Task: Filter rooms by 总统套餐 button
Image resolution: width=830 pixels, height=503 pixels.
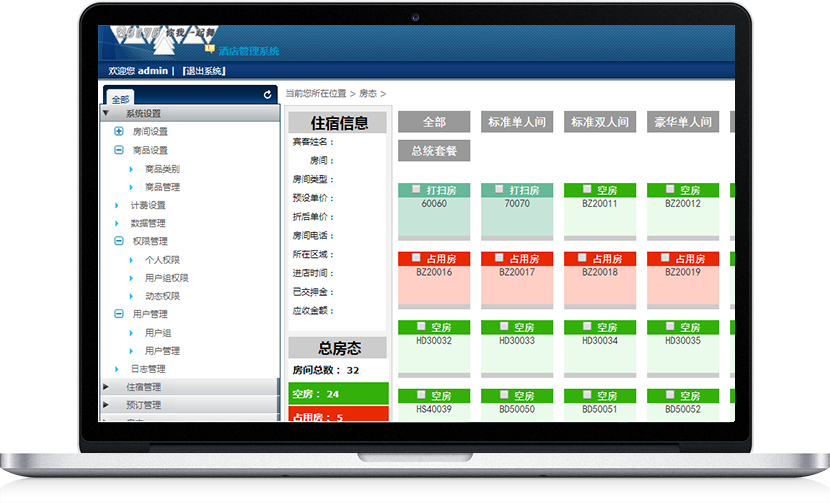Action: pyautogui.click(x=434, y=151)
